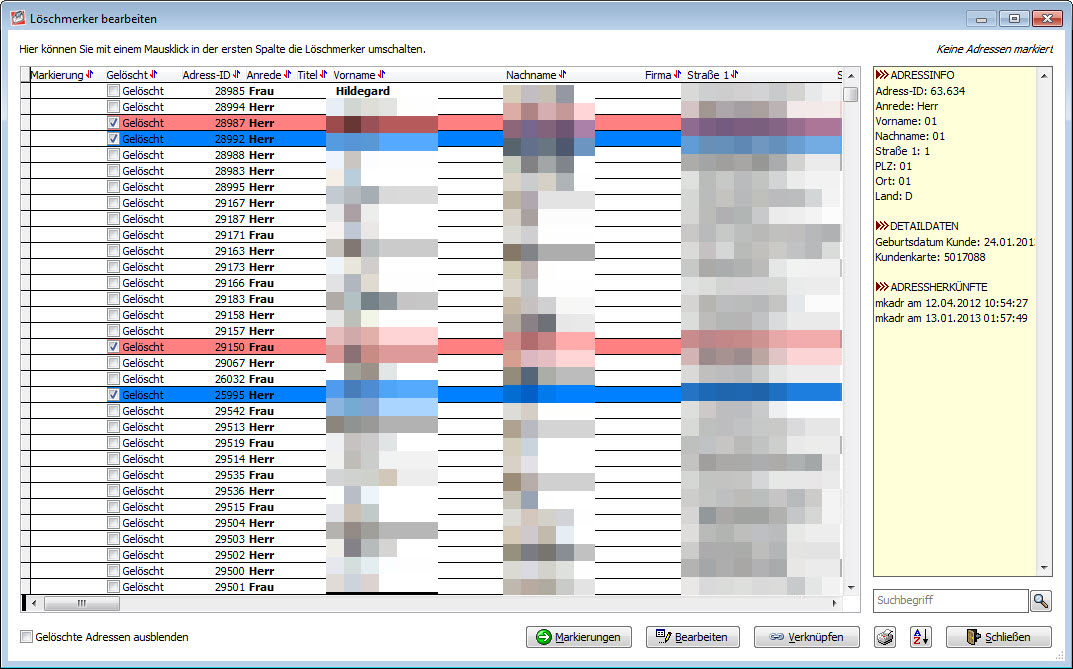Uncheck Gelöscht marker for address 28987
The width and height of the screenshot is (1073, 669).
pyautogui.click(x=114, y=122)
